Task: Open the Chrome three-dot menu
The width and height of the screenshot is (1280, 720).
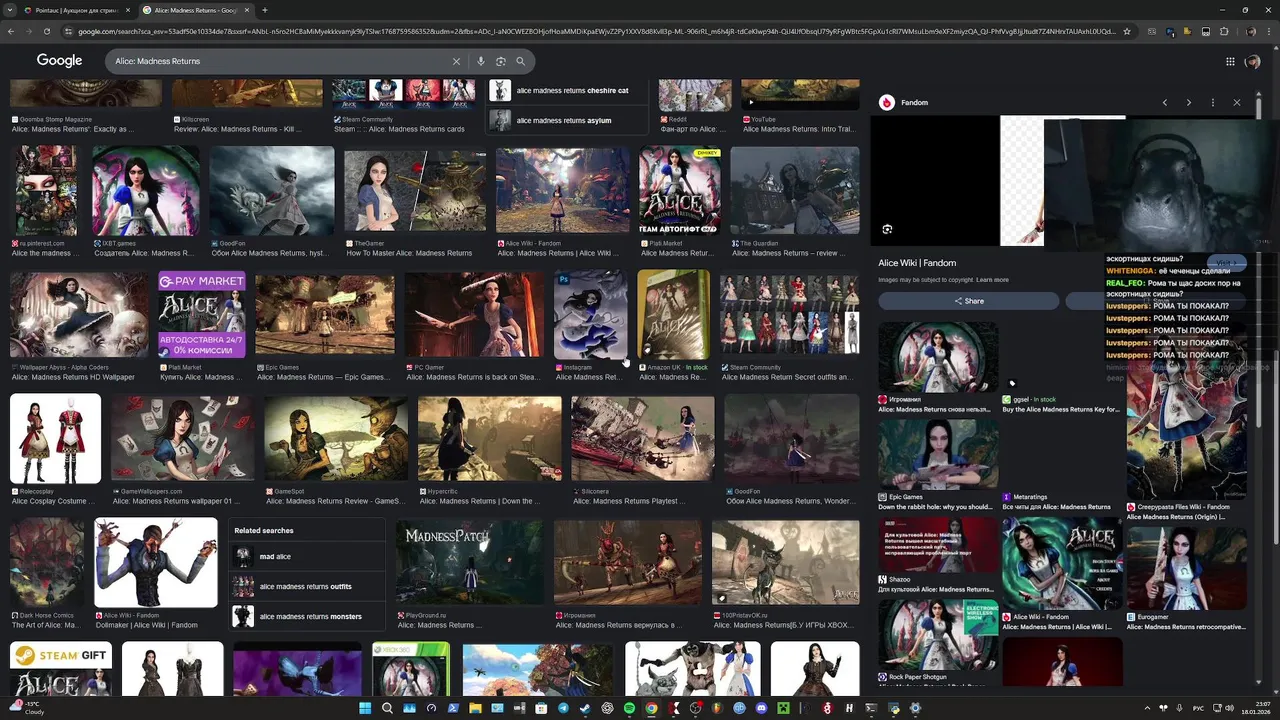Action: coord(1270,32)
